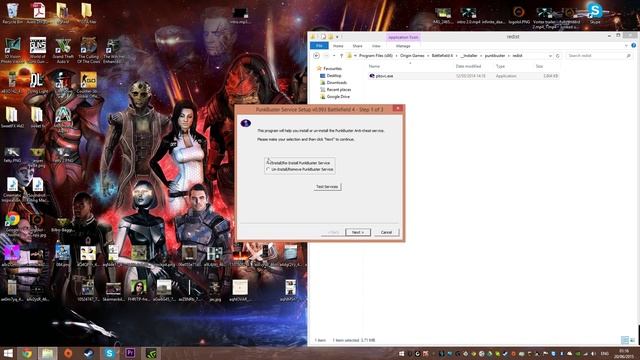Sort files by Size column
Image resolution: width=640 pixels, height=360 pixels.
click(539, 66)
